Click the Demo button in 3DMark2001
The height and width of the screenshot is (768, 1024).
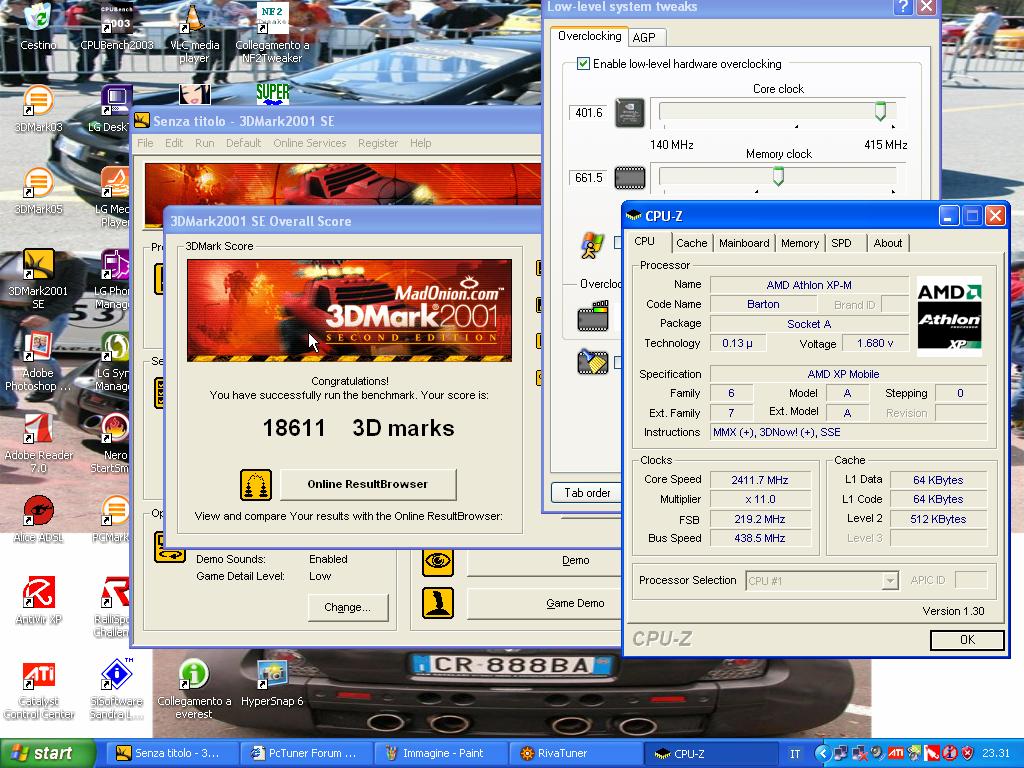click(x=545, y=561)
